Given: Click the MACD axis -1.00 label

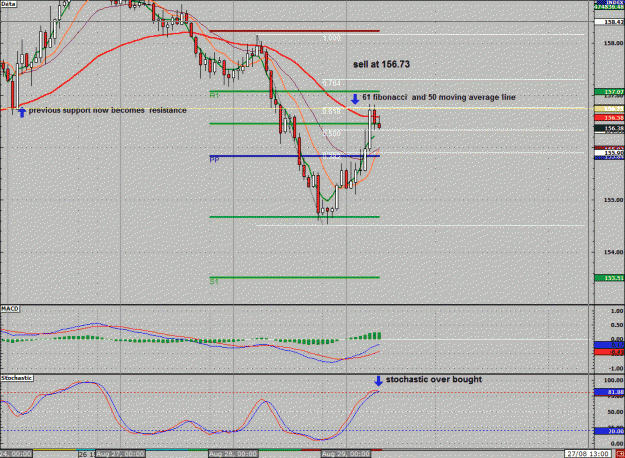Looking at the screenshot, I should pos(616,368).
